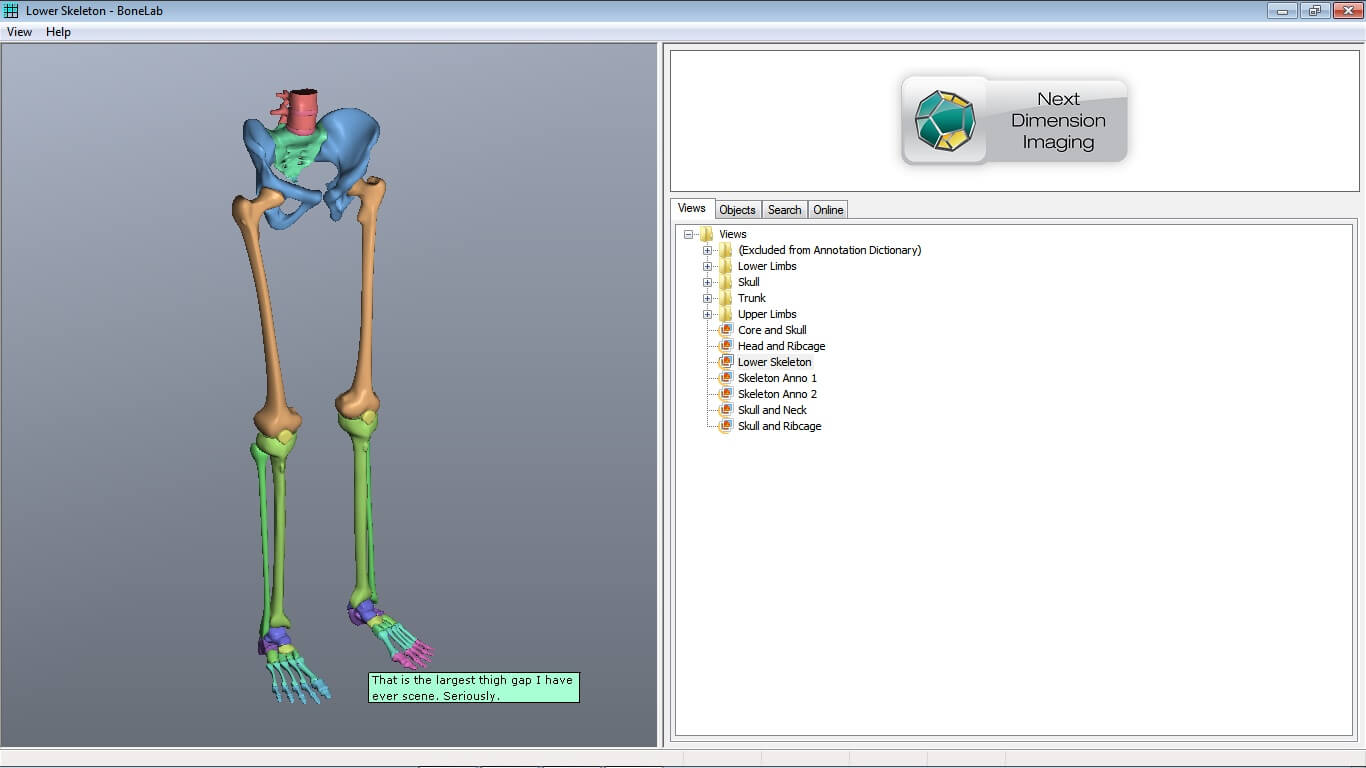Image resolution: width=1366 pixels, height=768 pixels.
Task: Click the green thigh gap annotation box
Action: point(473,687)
